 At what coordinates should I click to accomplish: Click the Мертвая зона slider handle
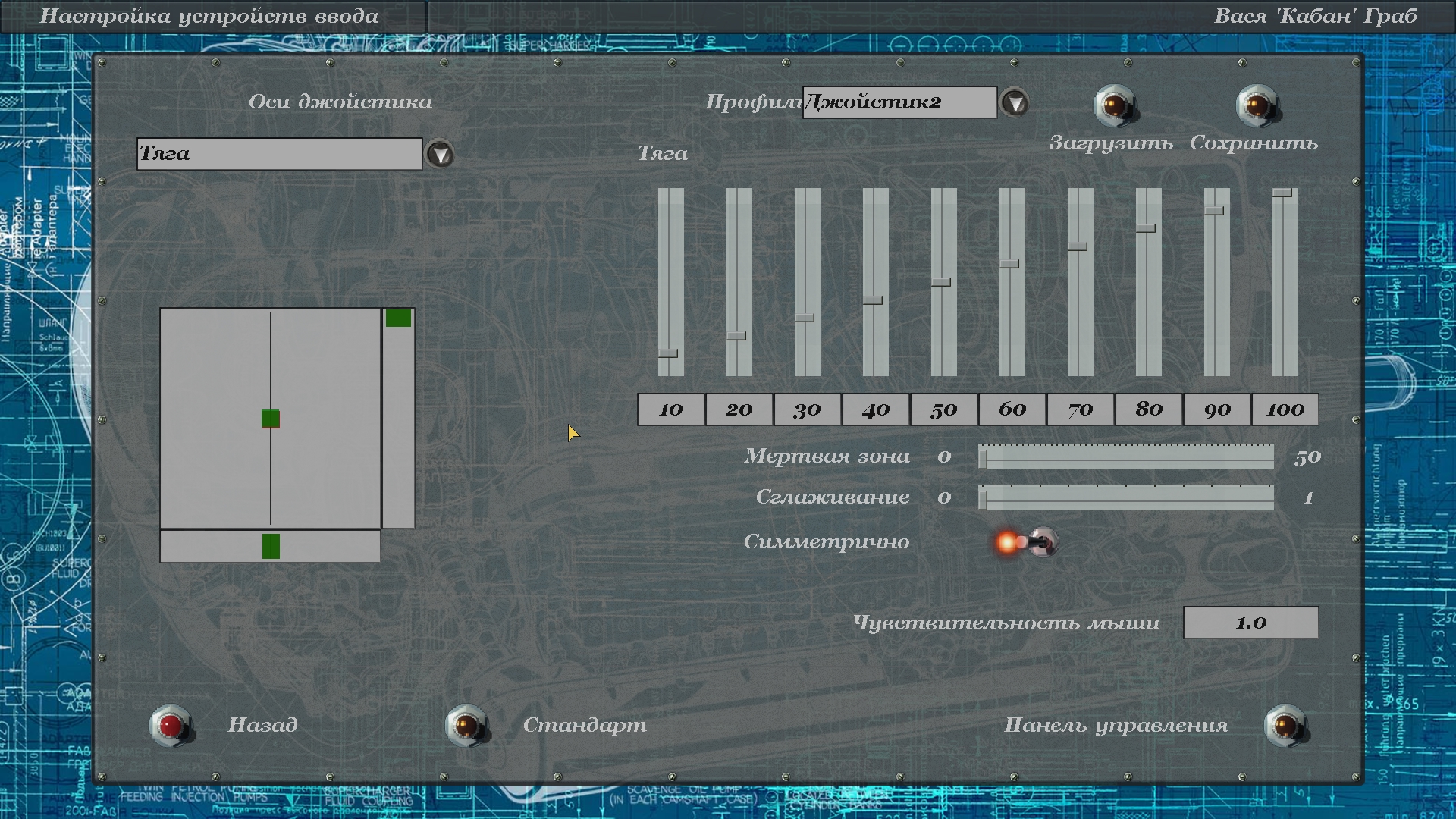(983, 458)
